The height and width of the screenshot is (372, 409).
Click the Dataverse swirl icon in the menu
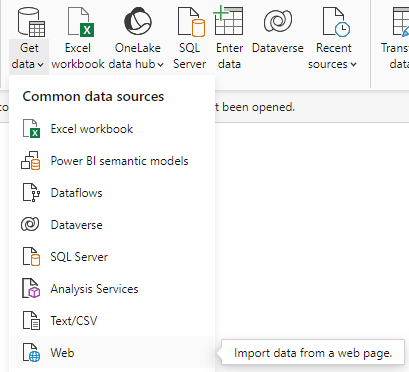pos(30,224)
